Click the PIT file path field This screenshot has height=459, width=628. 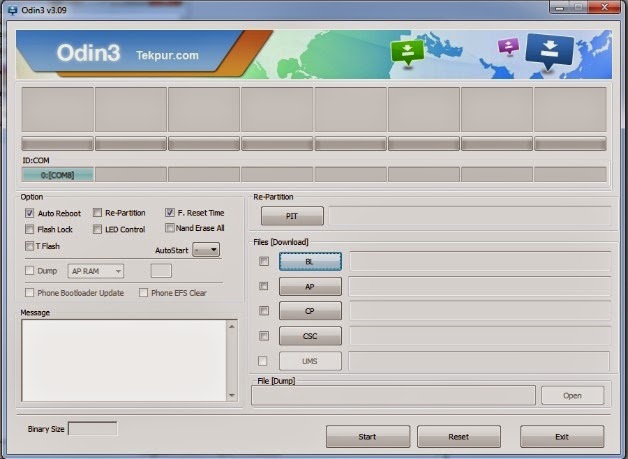pos(470,216)
